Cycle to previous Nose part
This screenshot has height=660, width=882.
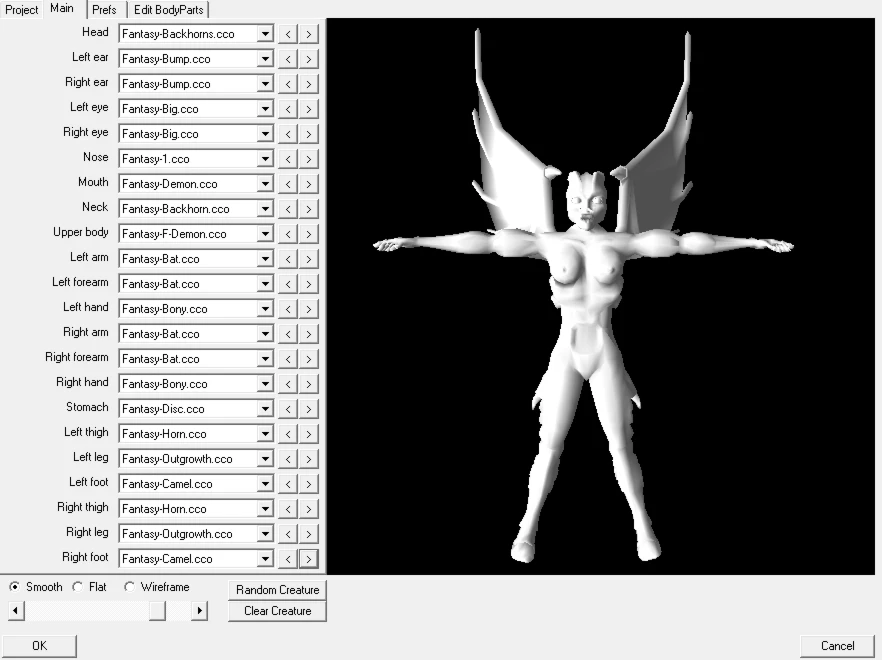coord(287,159)
